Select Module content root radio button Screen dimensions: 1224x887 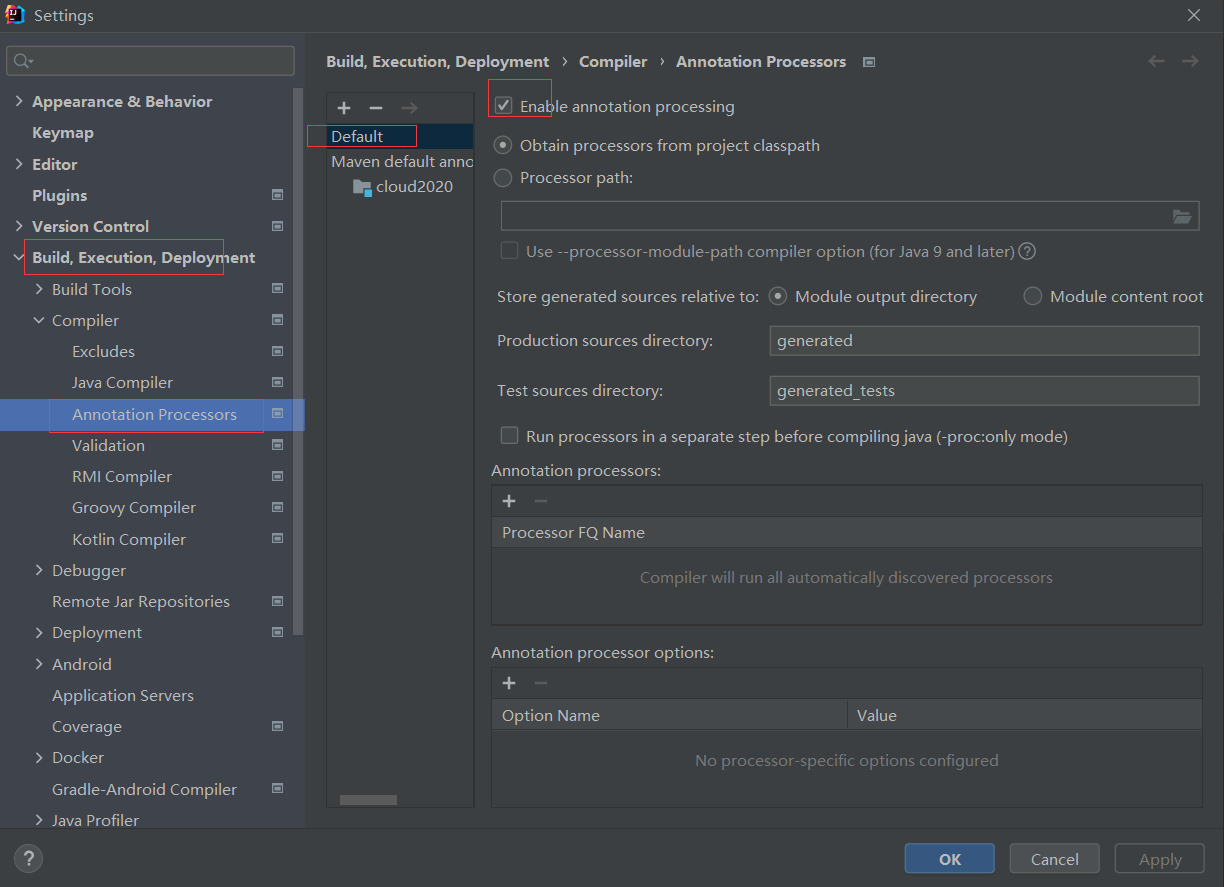tap(1033, 296)
